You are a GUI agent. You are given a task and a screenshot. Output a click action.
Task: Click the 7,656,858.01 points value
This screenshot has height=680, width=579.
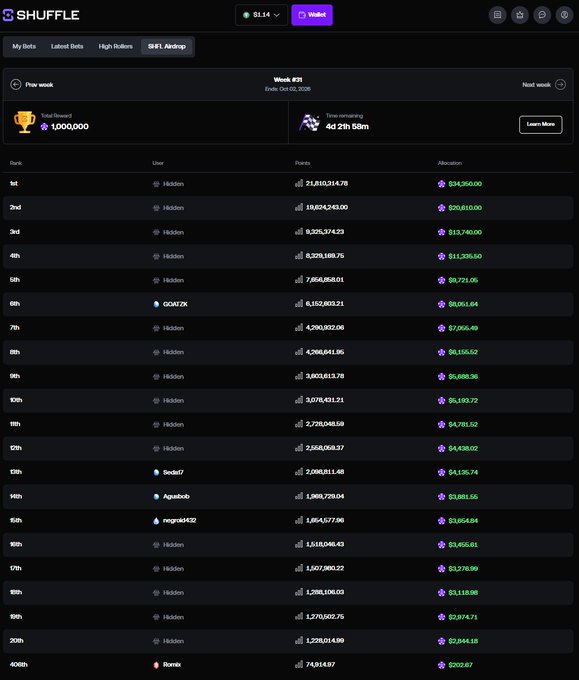click(x=325, y=280)
